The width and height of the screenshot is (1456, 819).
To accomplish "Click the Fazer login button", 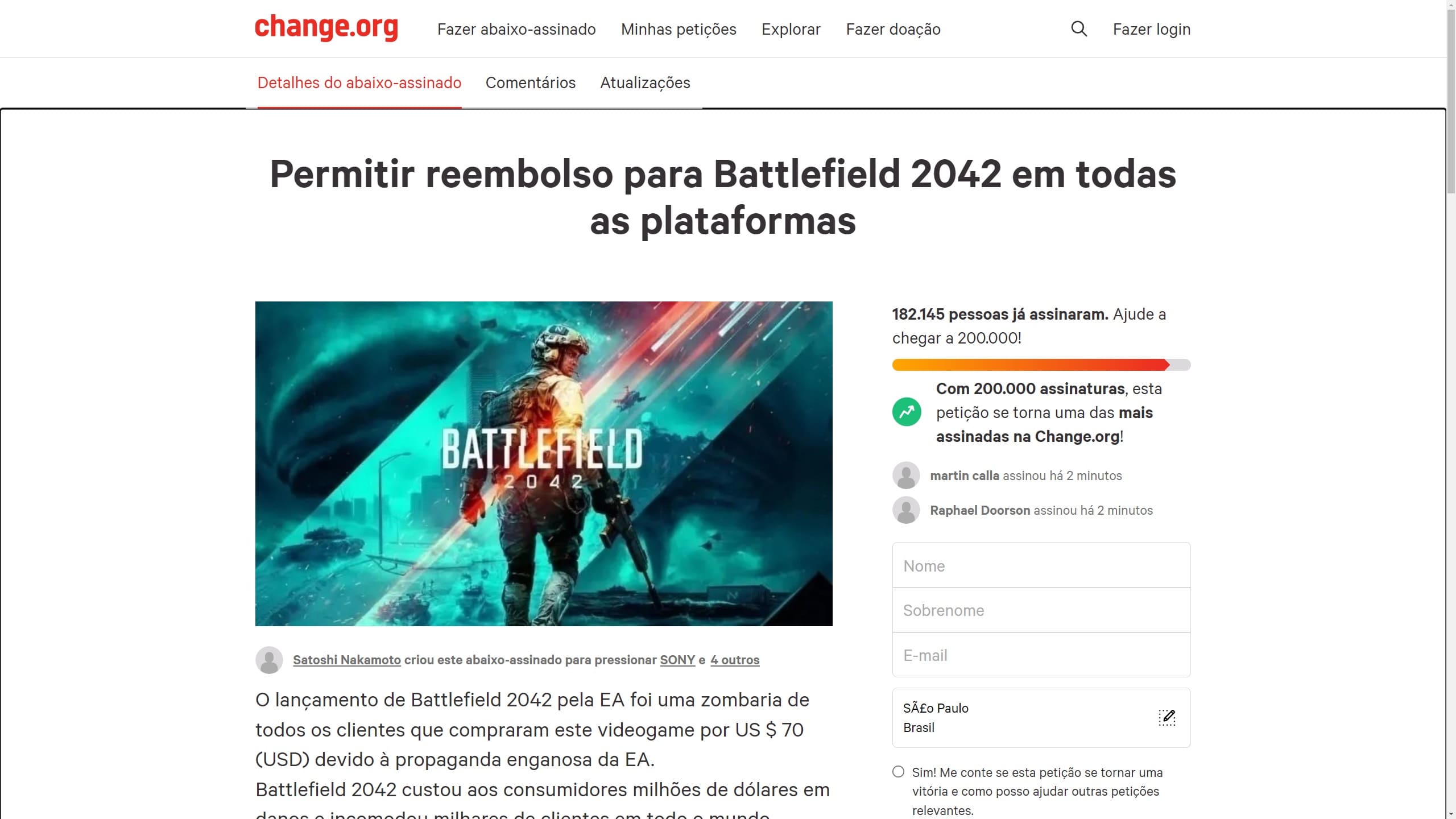I will pyautogui.click(x=1152, y=28).
